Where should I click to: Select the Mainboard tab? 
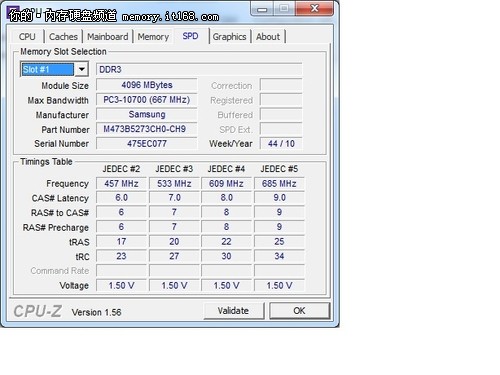pyautogui.click(x=107, y=37)
